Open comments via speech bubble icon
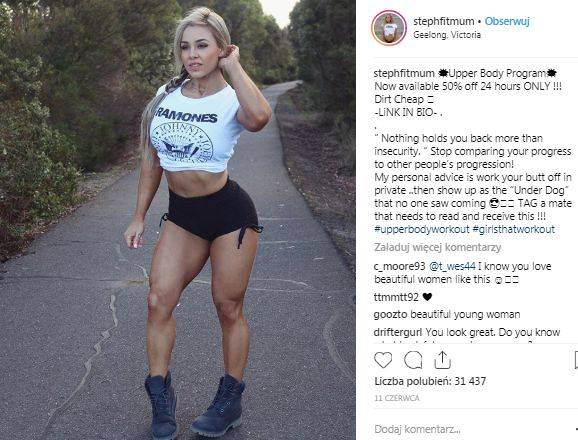 point(413,360)
